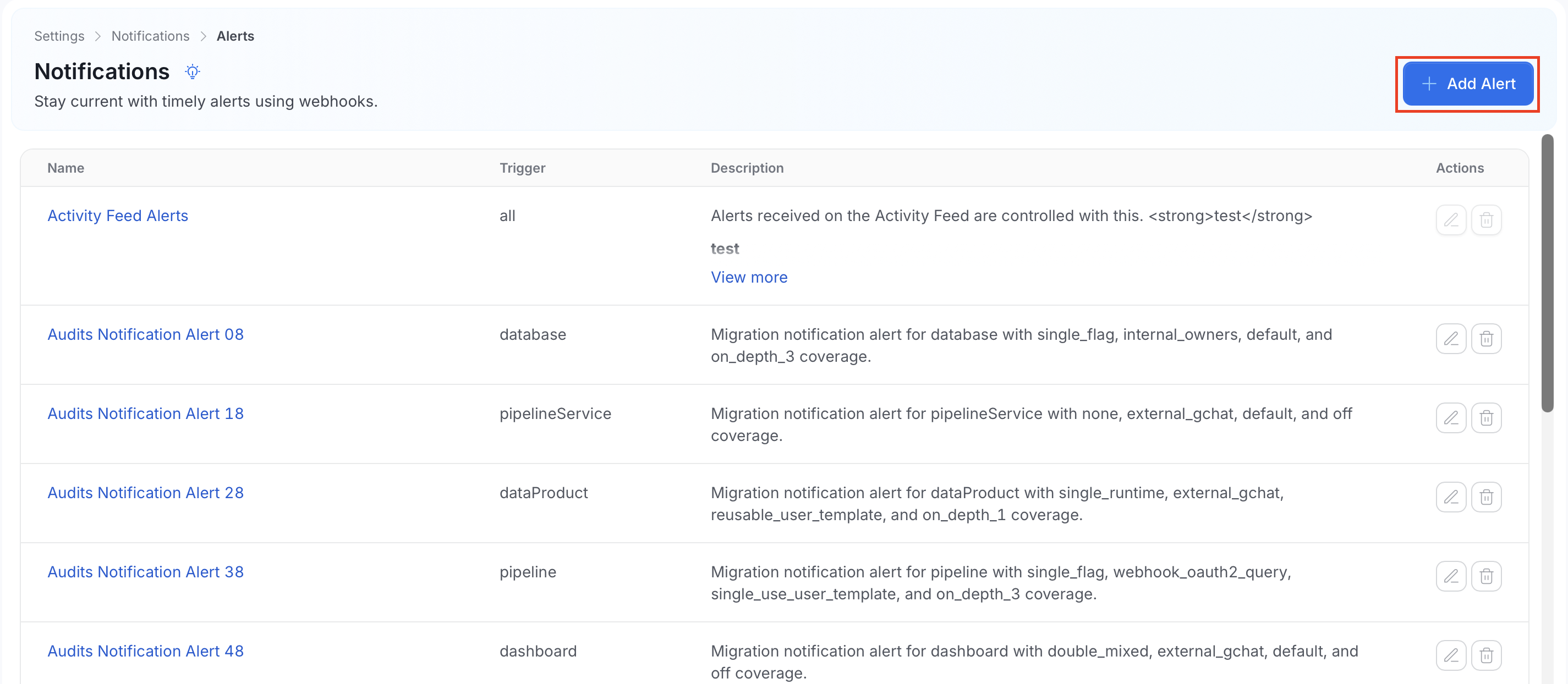Edit Audits Notification Alert 18

coord(1450,417)
